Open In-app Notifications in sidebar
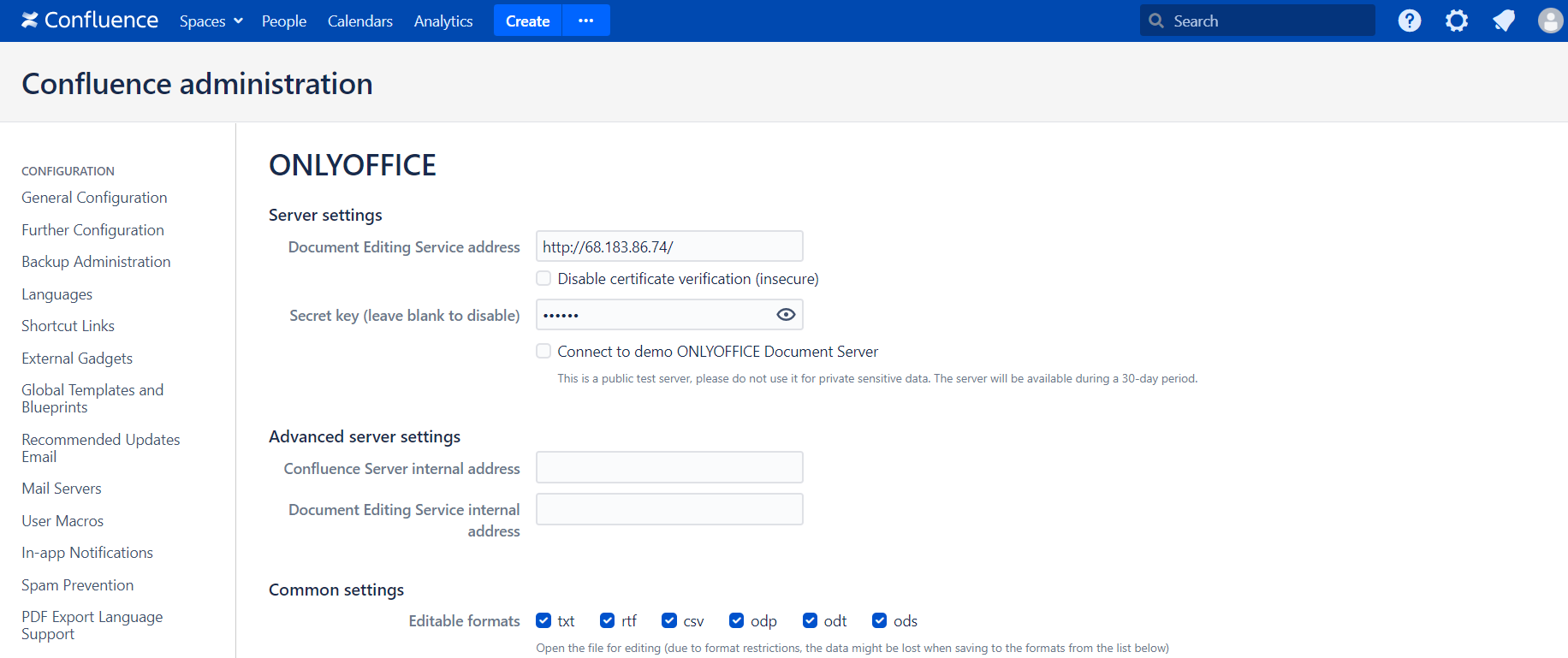 pyautogui.click(x=87, y=553)
